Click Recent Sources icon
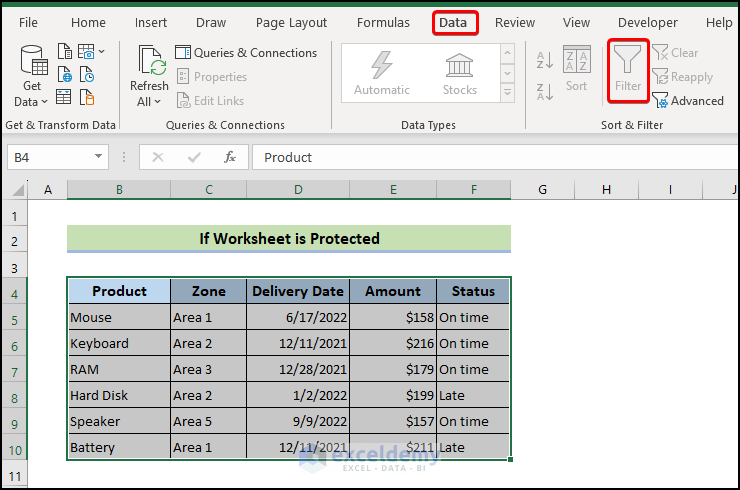 point(87,74)
